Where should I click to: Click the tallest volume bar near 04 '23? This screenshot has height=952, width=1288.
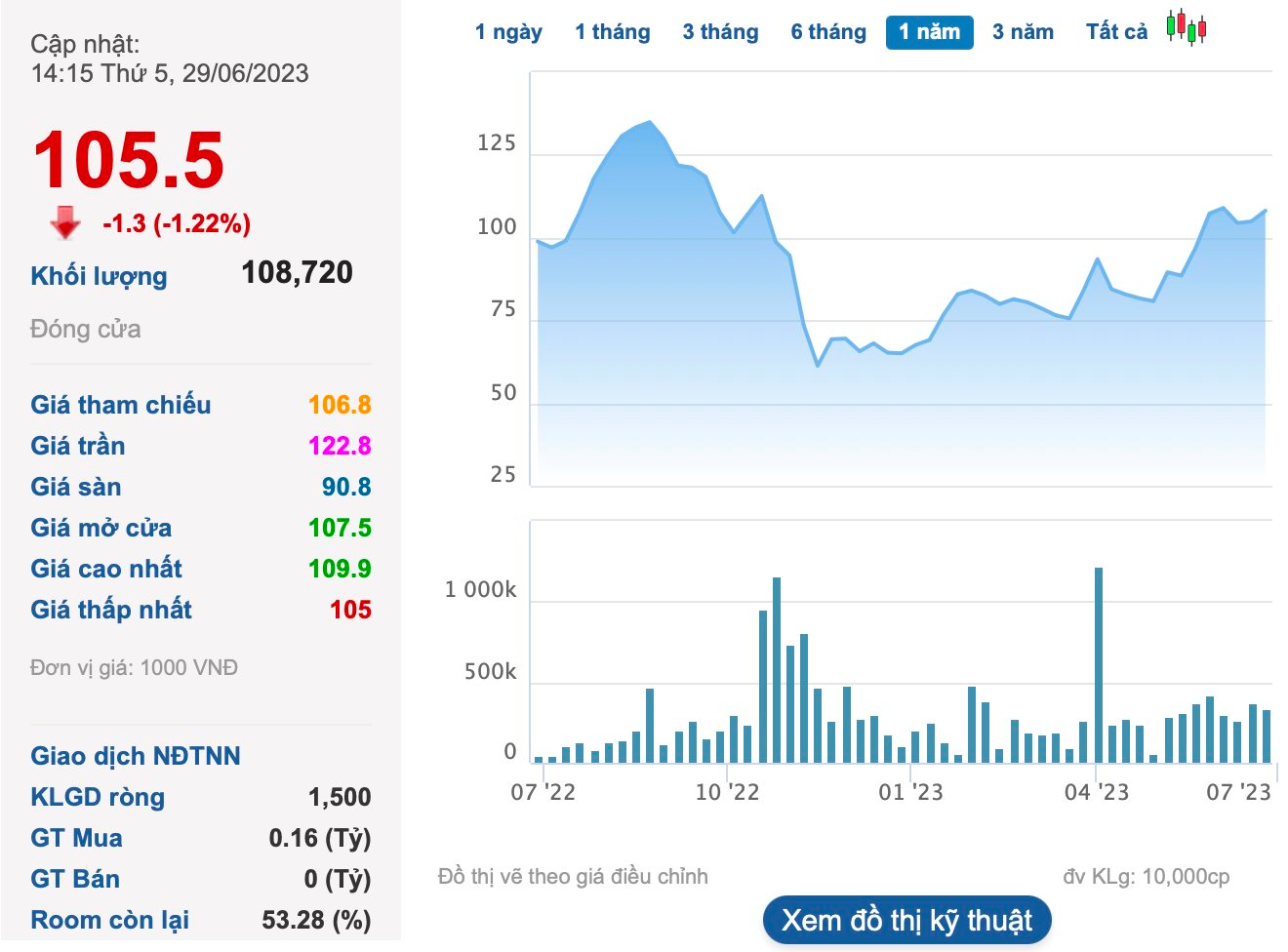[1099, 663]
